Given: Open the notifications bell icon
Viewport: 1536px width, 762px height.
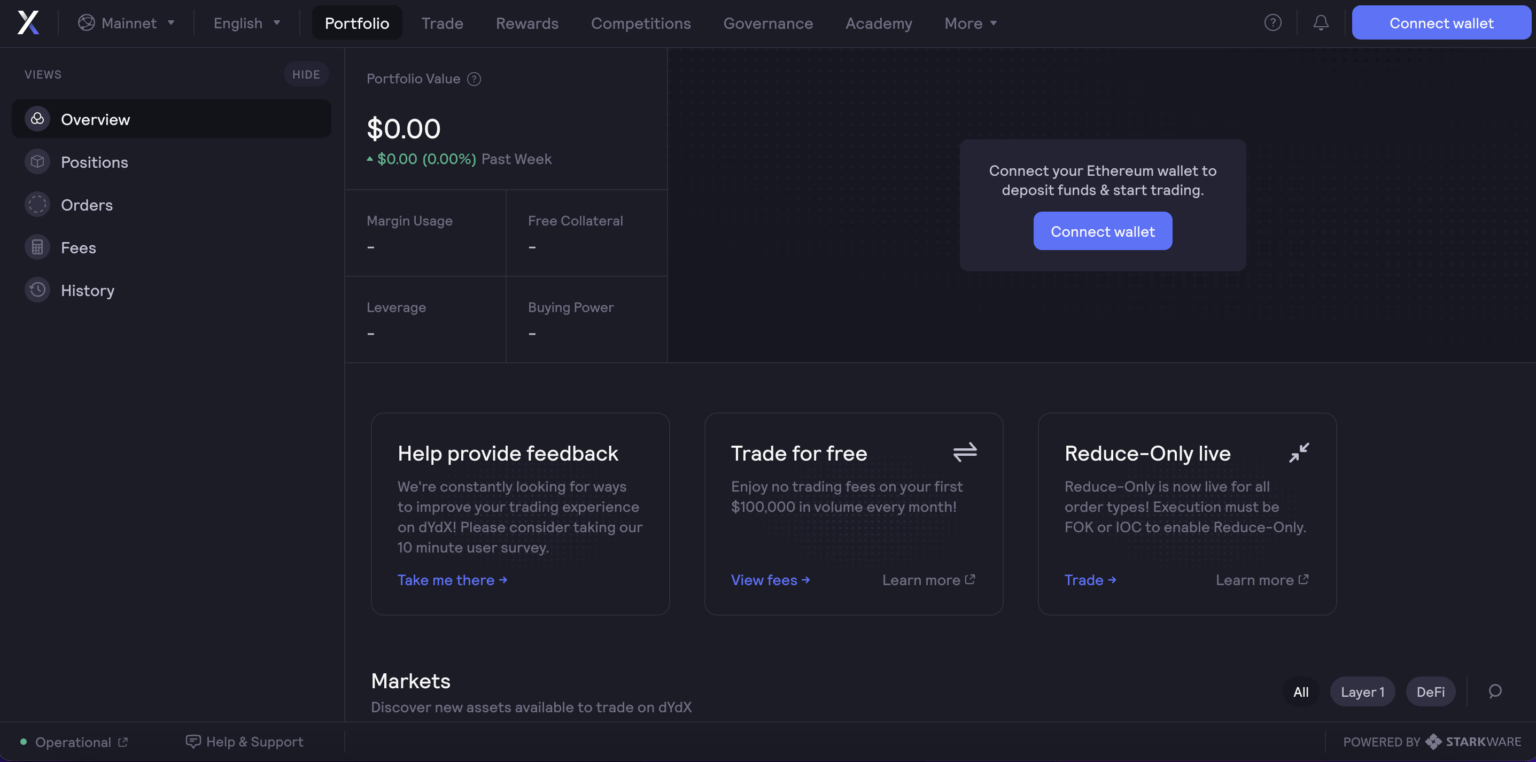Looking at the screenshot, I should click(1321, 22).
